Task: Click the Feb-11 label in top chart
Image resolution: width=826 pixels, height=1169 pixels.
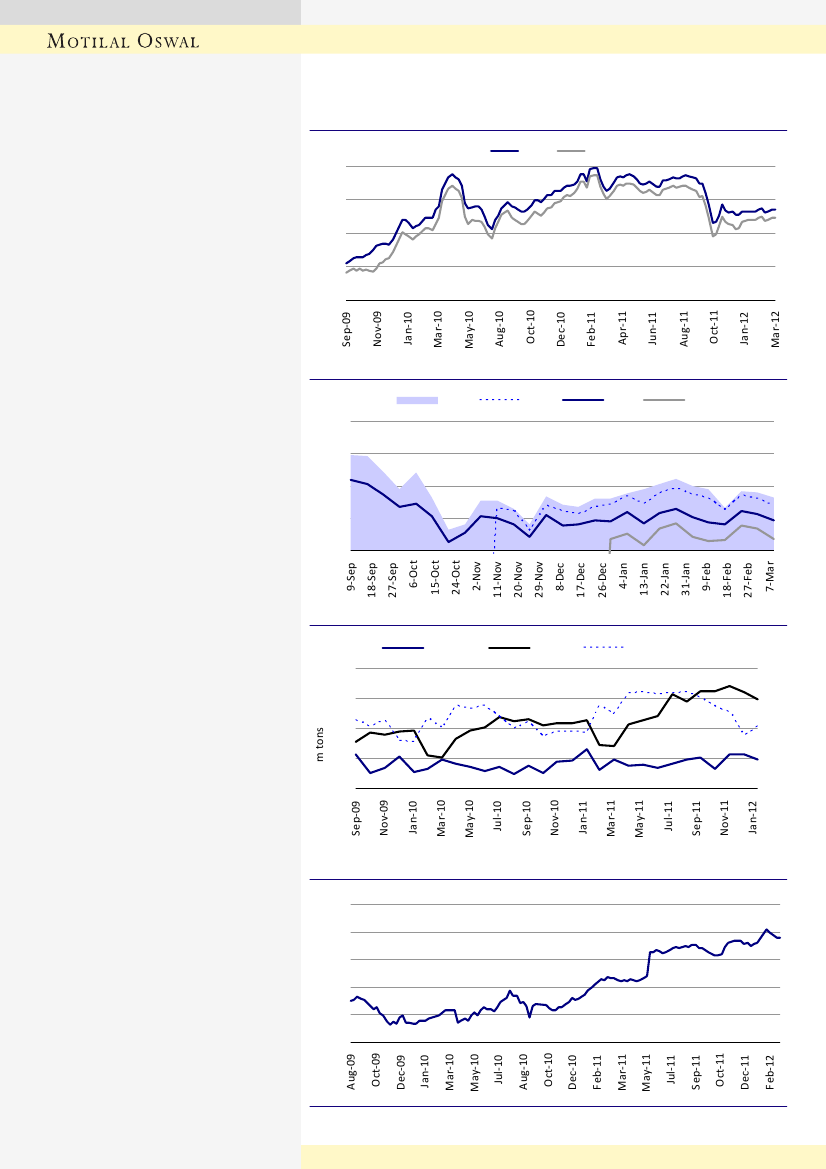Action: tap(592, 328)
